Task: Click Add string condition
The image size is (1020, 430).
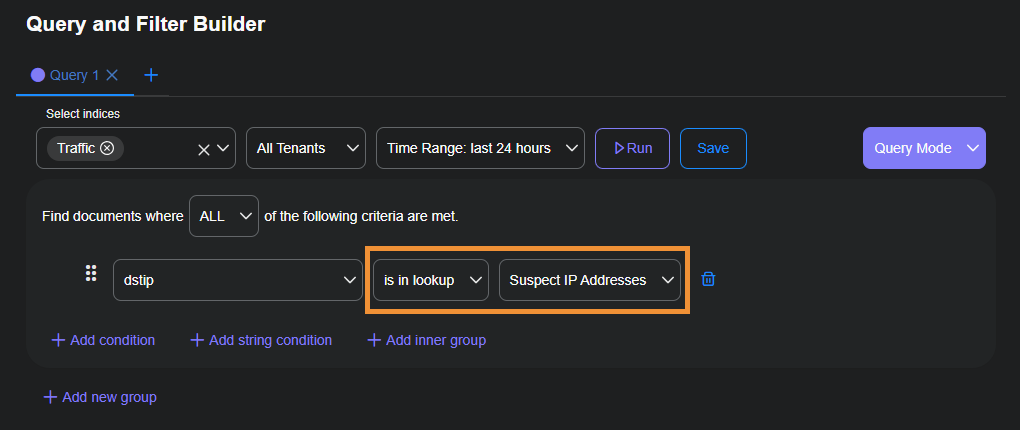Action: 261,340
